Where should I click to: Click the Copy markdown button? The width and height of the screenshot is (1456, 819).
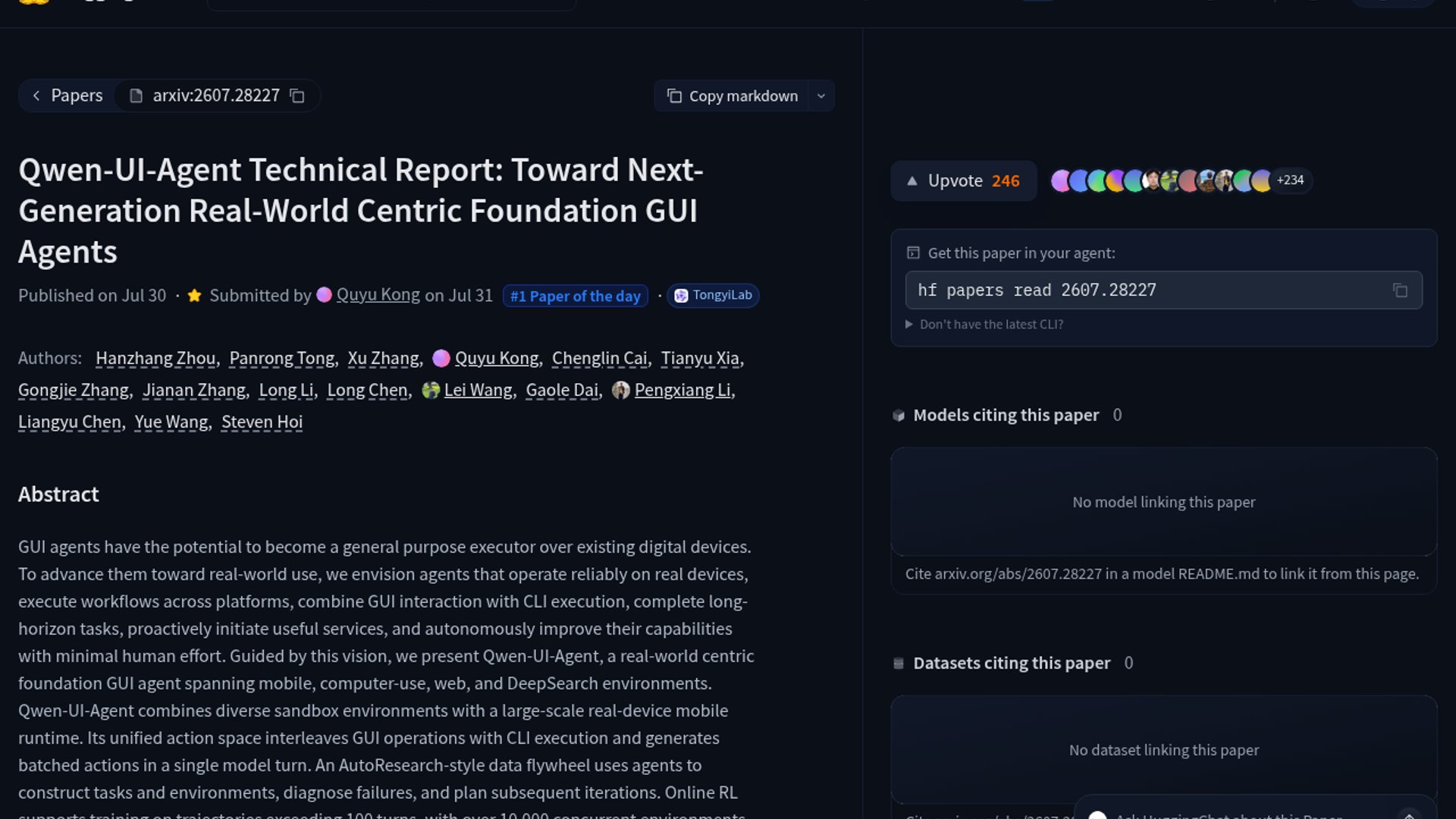732,96
